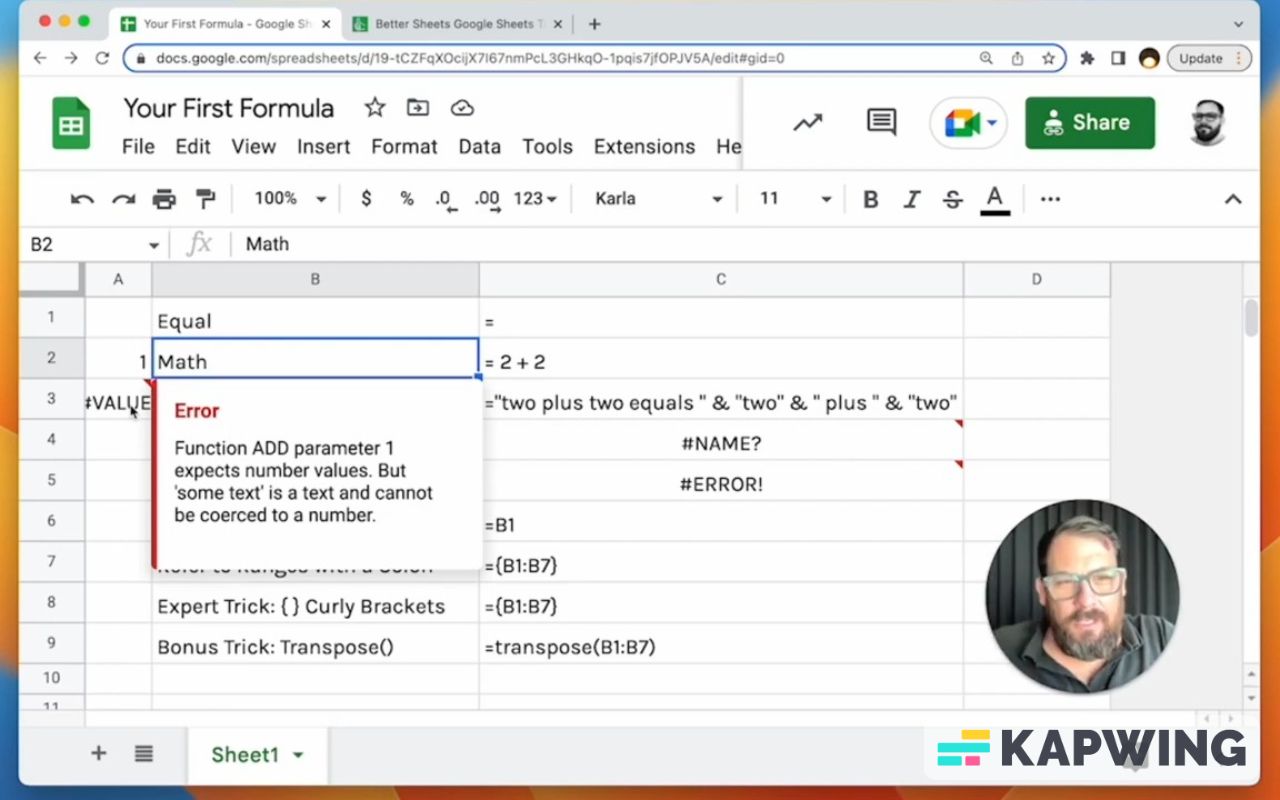This screenshot has width=1280, height=800.
Task: Toggle italic formatting
Action: click(912, 199)
